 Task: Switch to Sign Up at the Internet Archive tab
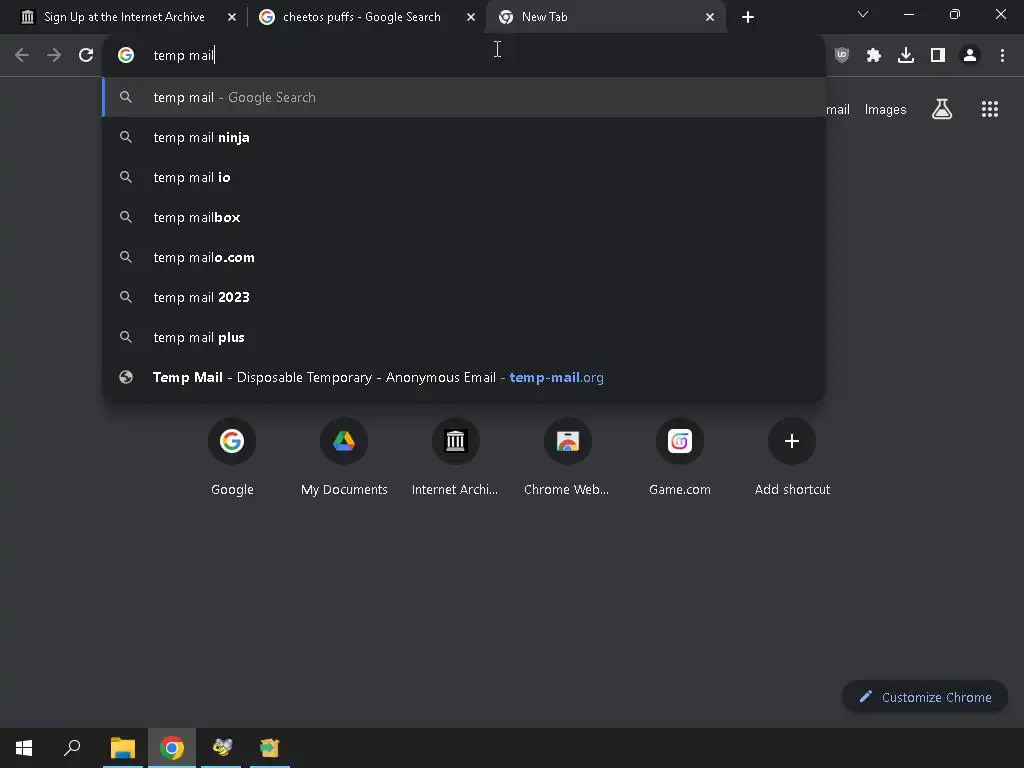124,17
